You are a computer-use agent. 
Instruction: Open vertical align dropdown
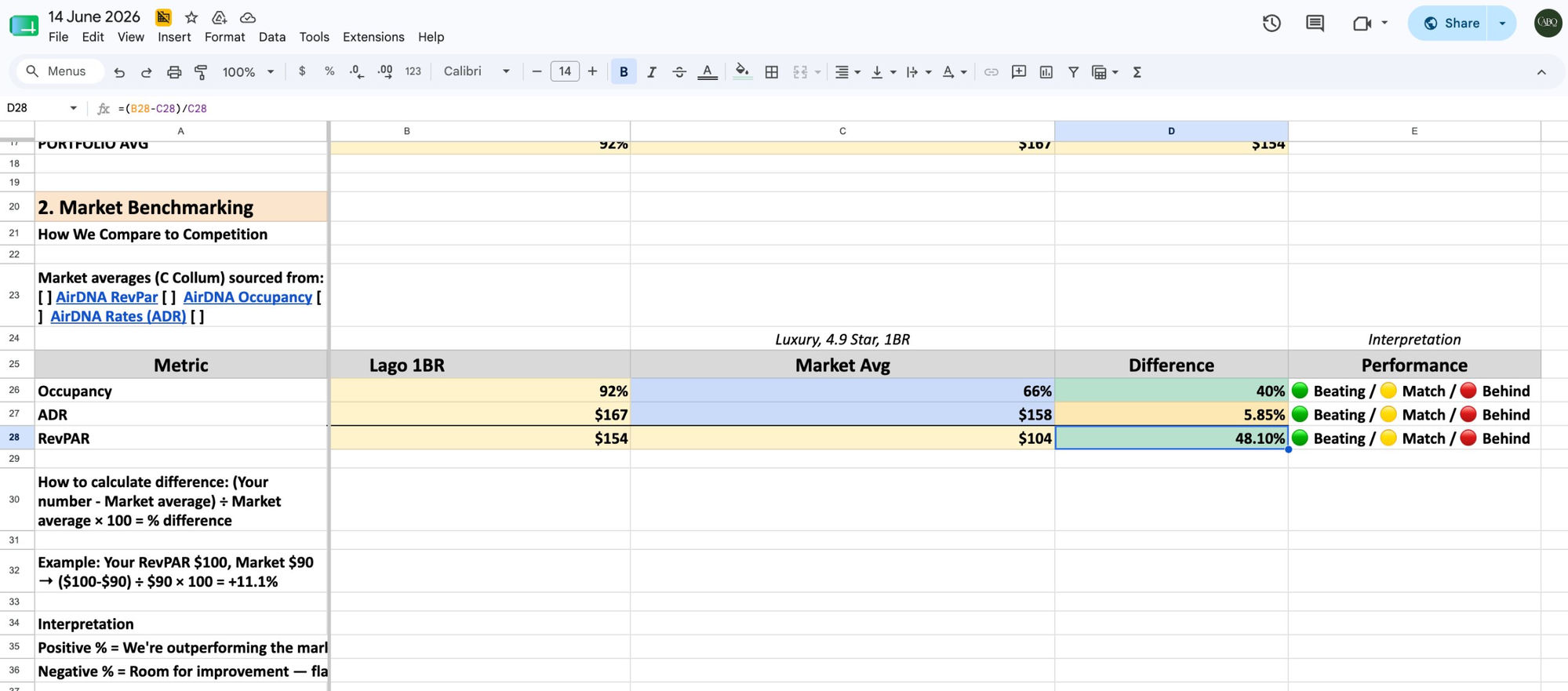(883, 72)
